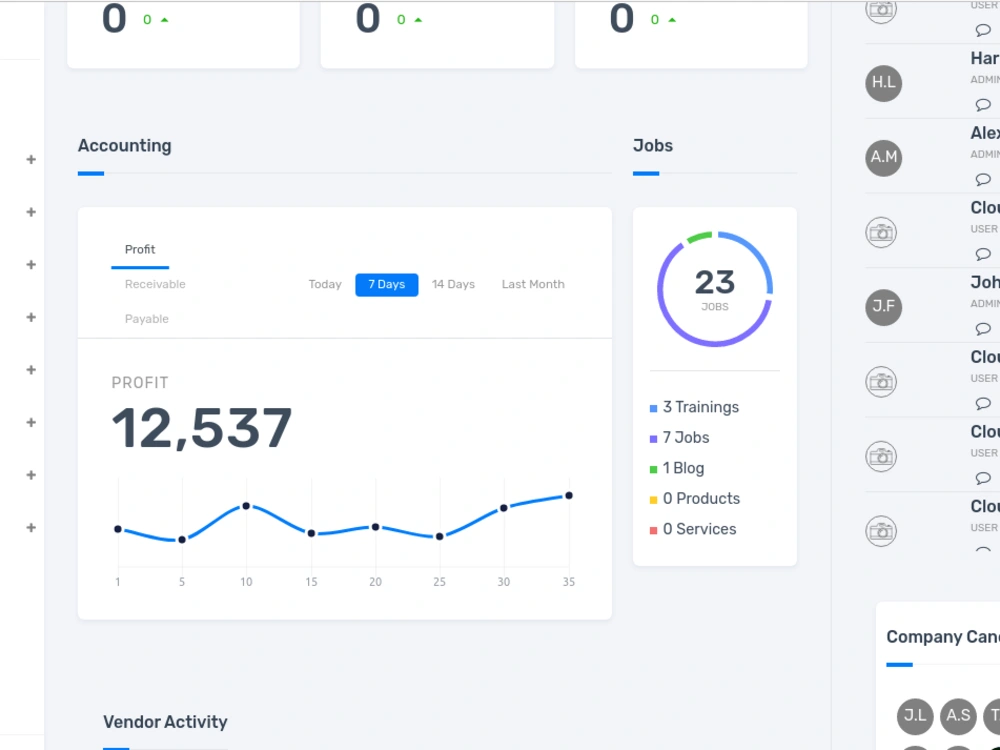Click the chart data point at 1

pos(118,529)
